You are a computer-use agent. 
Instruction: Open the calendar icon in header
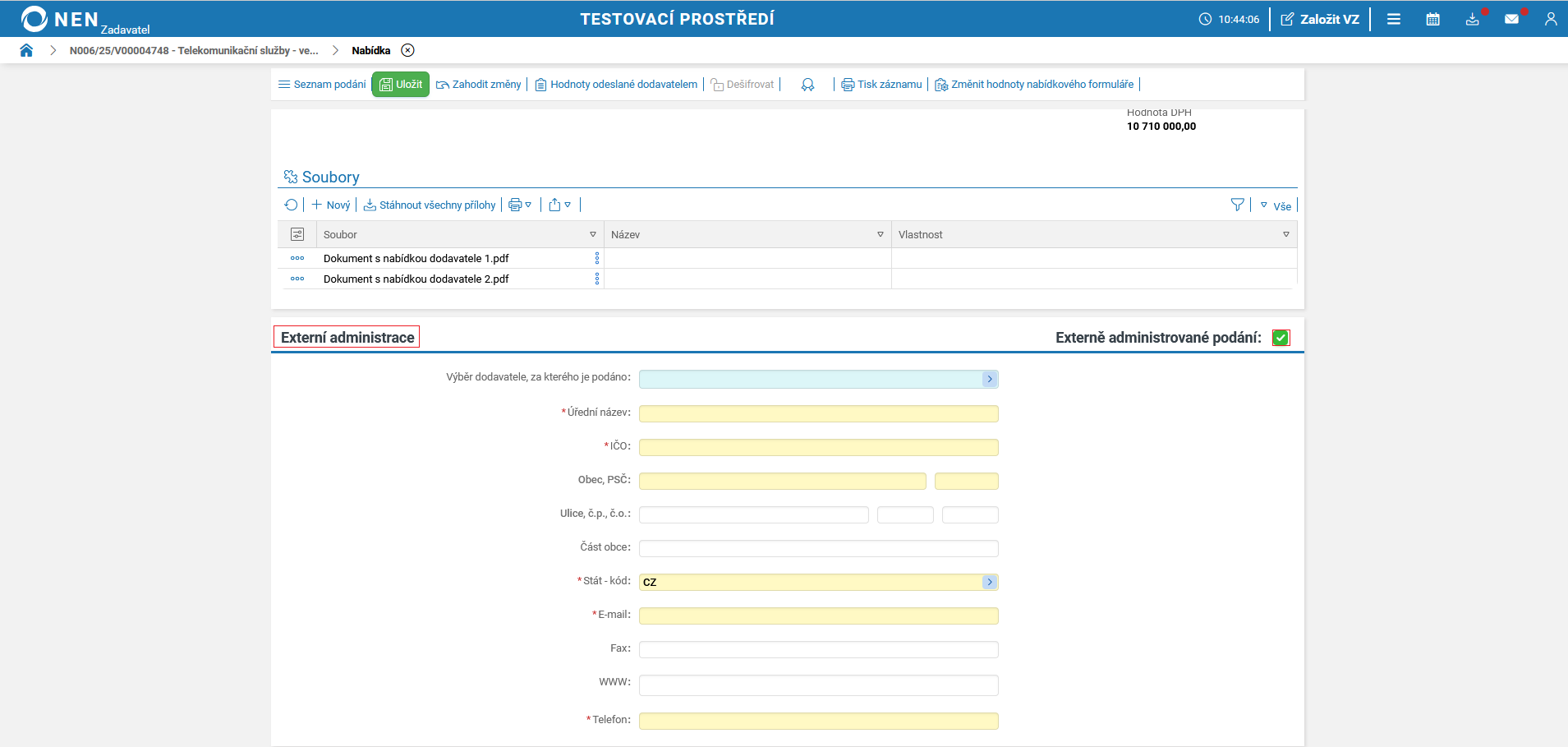(1432, 19)
